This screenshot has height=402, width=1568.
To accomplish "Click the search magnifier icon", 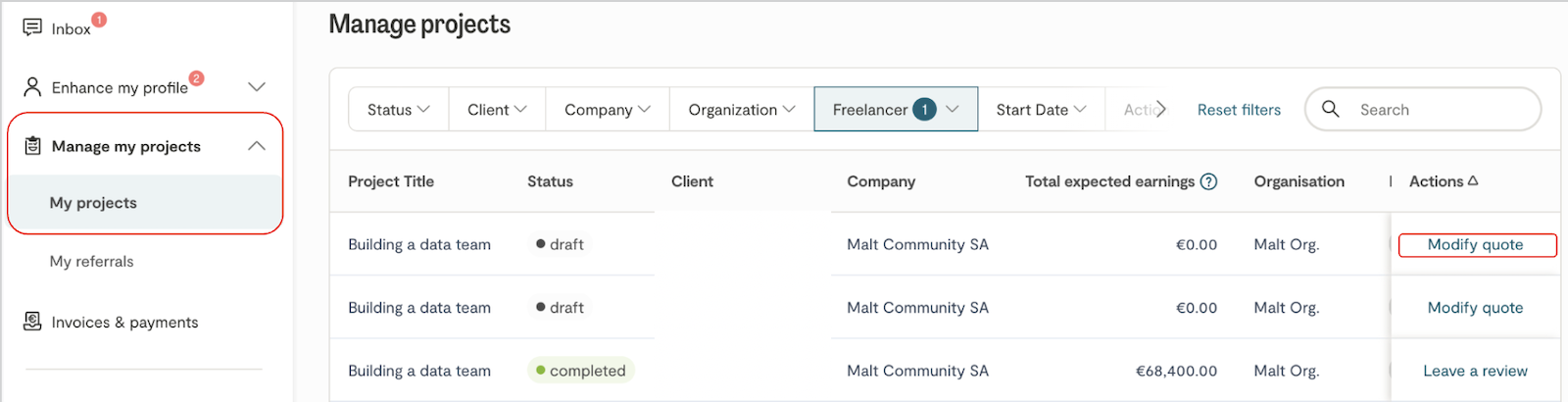I will (x=1330, y=109).
